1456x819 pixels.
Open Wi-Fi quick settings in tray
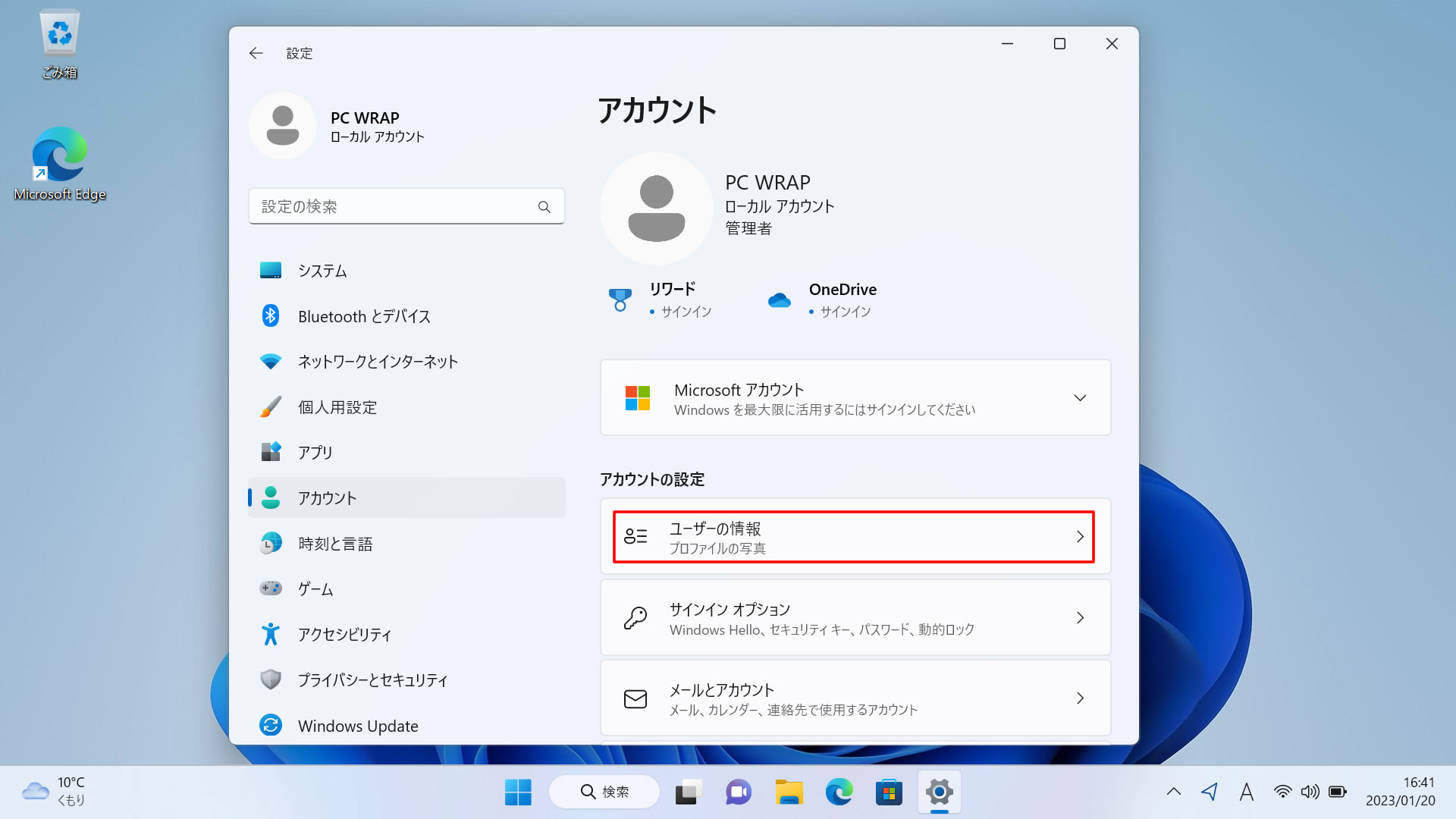click(x=1282, y=792)
